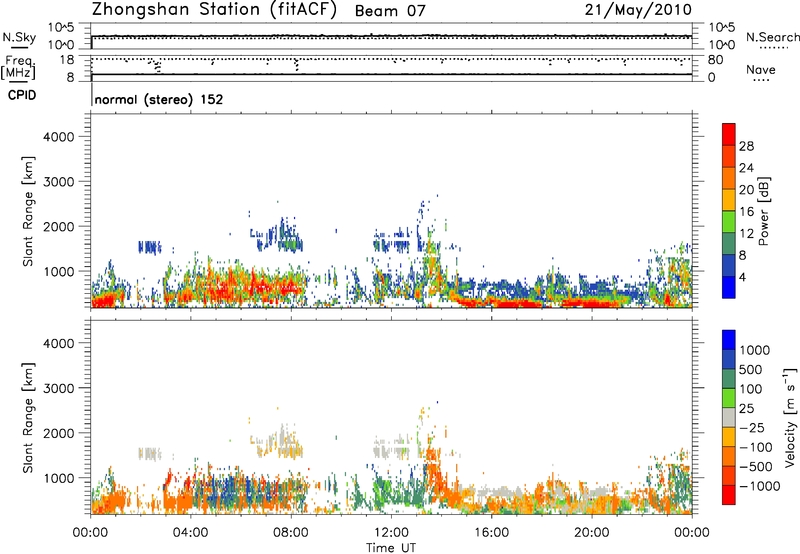Click the 25 label on velocity colorbar
Screen dimensions: 800x554
[x=746, y=408]
